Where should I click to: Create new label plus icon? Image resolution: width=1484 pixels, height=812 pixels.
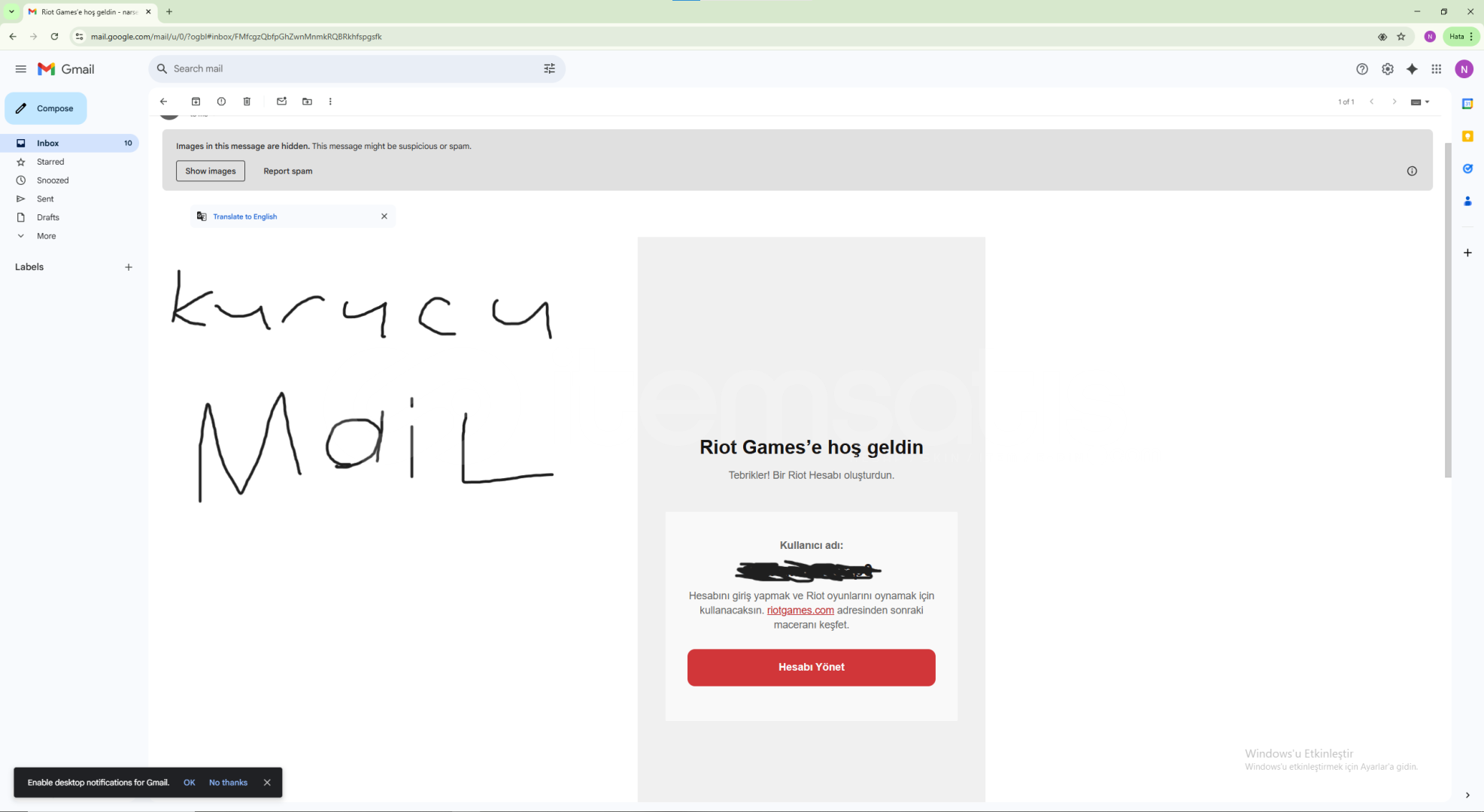[x=129, y=267]
